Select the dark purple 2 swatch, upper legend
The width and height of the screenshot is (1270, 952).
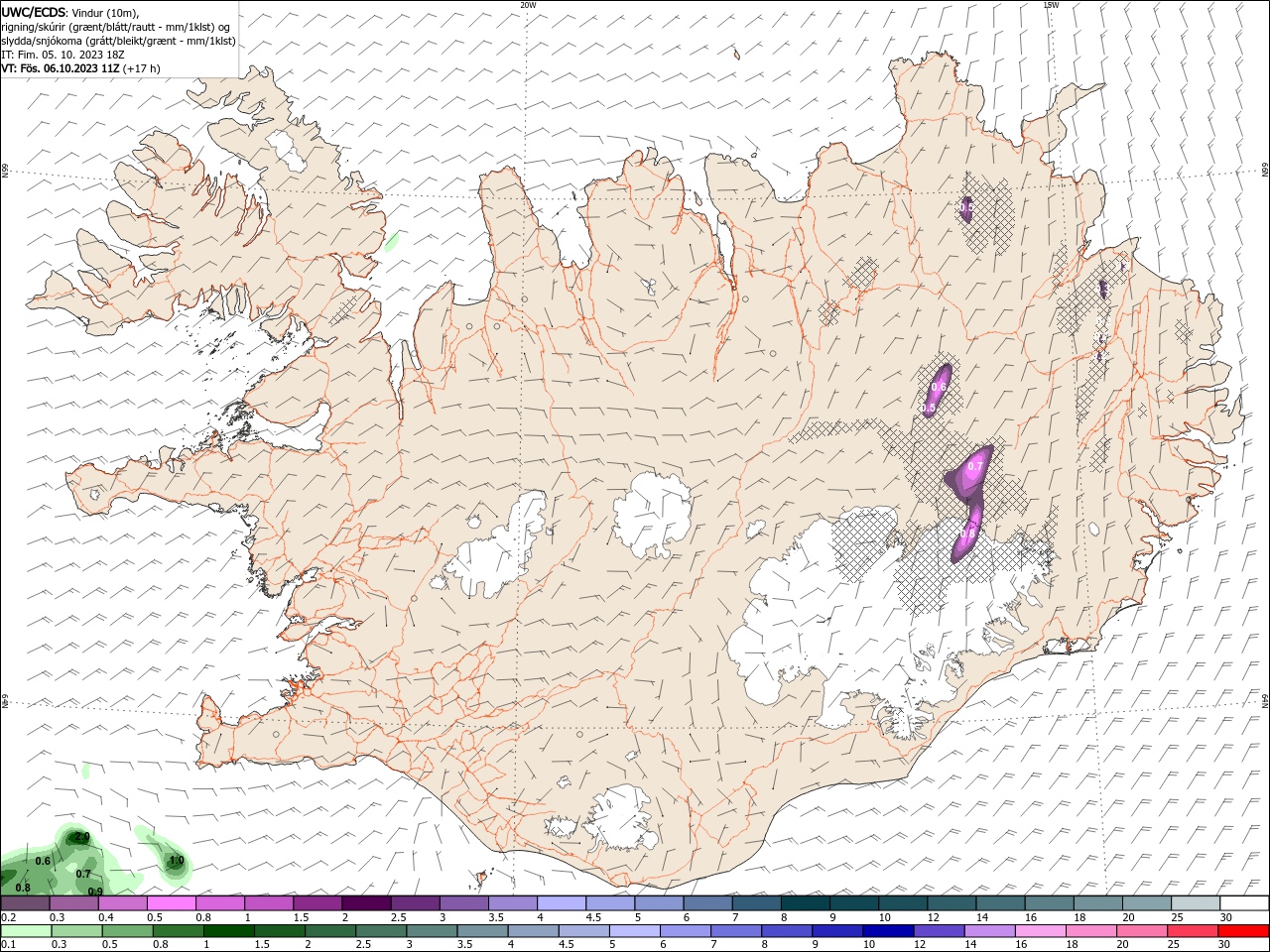point(365,903)
